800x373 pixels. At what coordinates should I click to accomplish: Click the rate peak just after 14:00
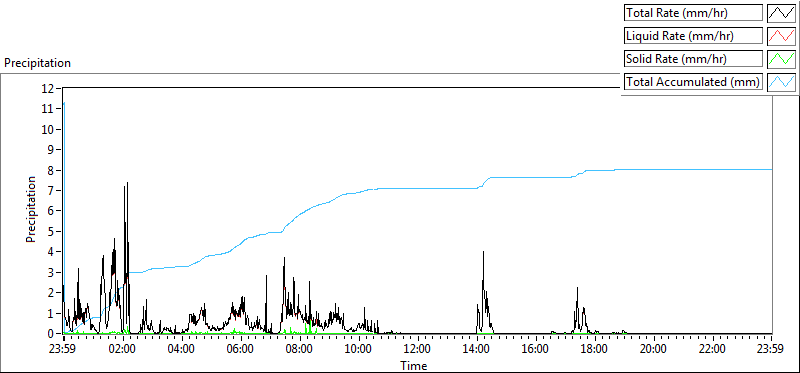483,252
